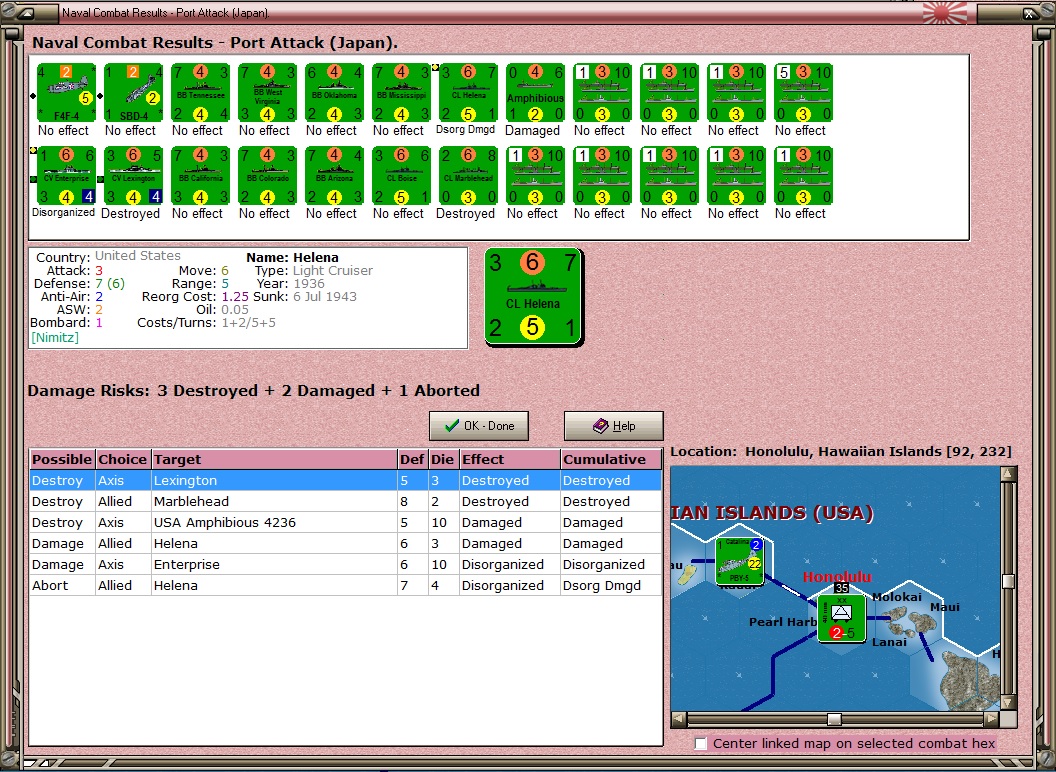Click the CL Marblehead cruiser counter
1056x772 pixels.
click(468, 175)
